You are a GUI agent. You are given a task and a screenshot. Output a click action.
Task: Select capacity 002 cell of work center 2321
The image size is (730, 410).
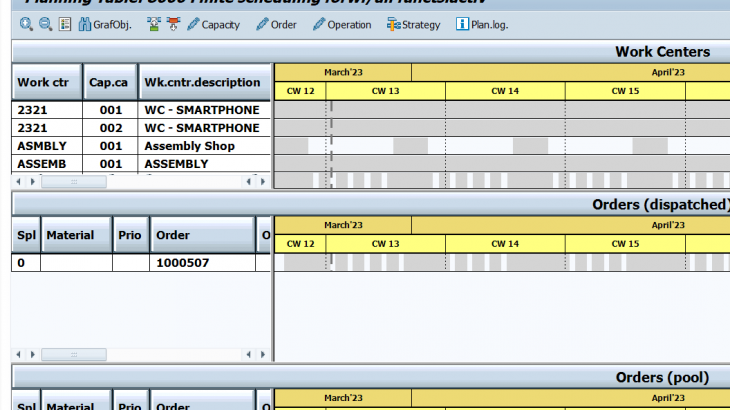coord(110,128)
